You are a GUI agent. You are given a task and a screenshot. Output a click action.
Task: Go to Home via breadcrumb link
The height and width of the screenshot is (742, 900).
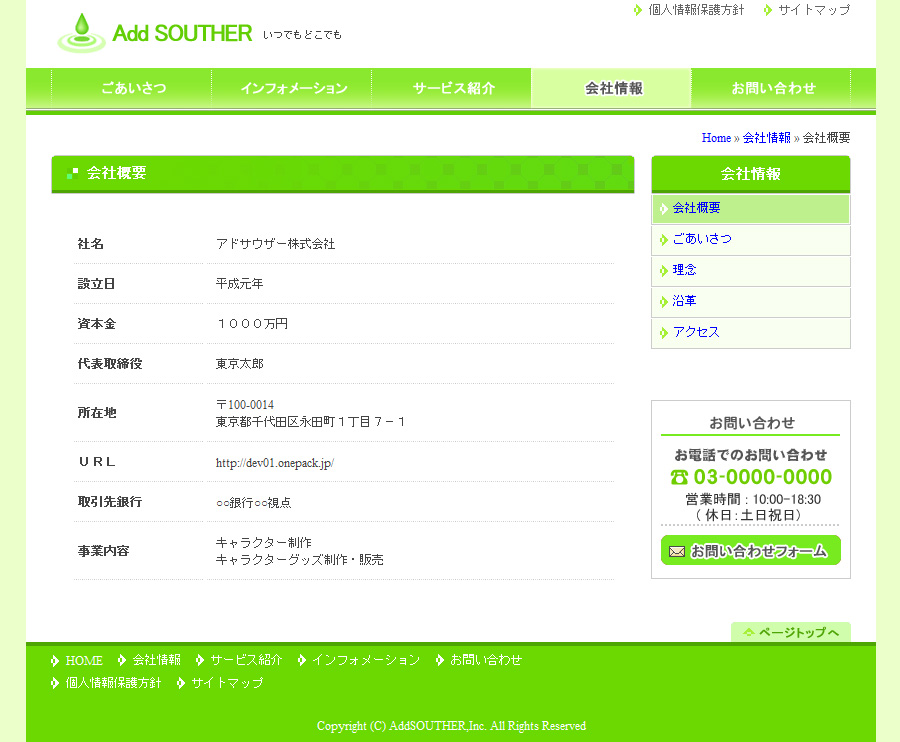point(716,138)
